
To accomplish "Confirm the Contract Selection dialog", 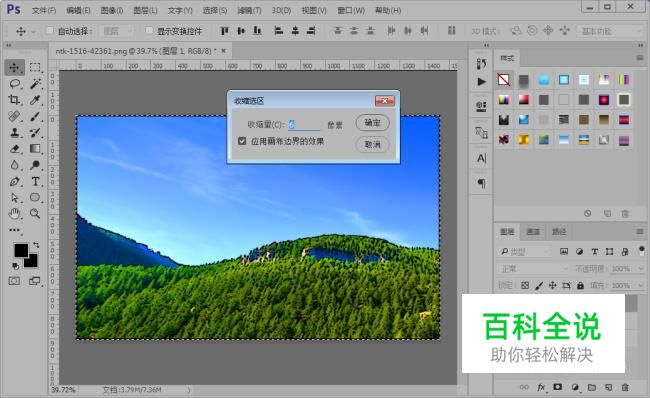I will 372,123.
